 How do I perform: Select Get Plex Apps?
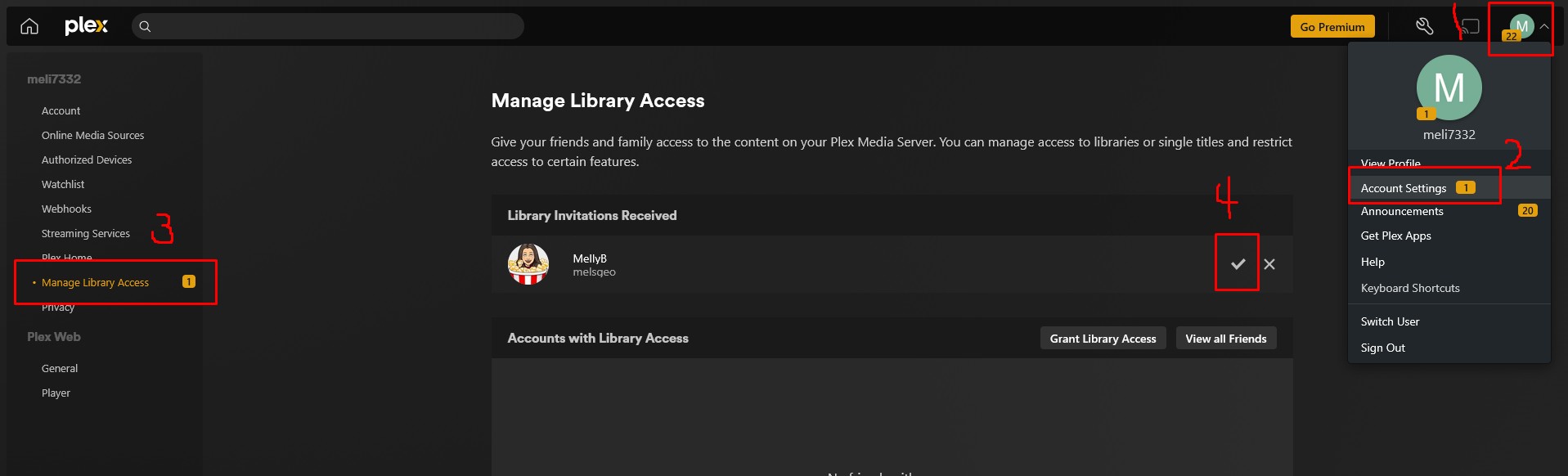point(1449,236)
